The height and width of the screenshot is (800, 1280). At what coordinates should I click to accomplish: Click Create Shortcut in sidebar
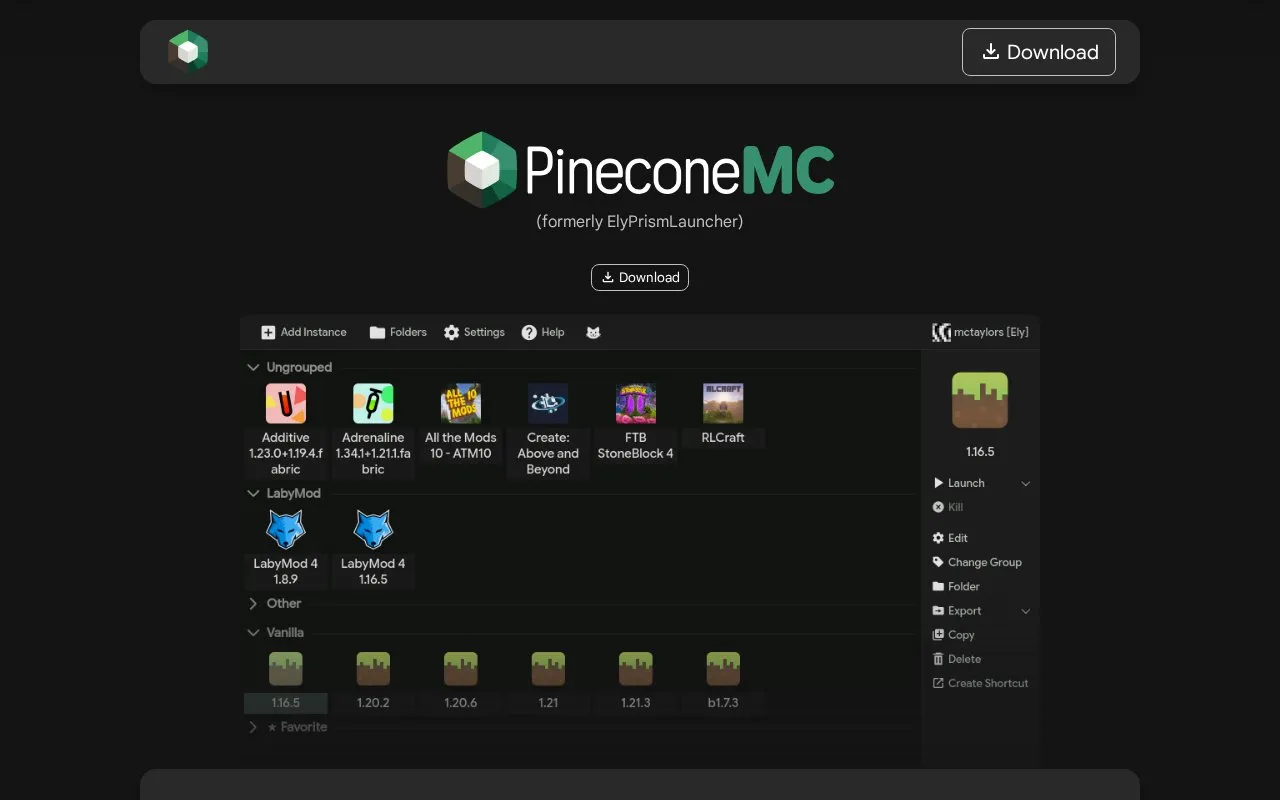[x=980, y=683]
